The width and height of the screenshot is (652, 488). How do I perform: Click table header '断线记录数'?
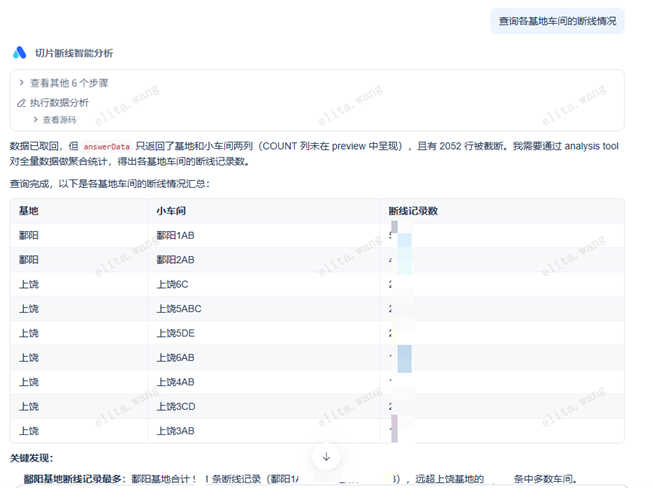[413, 211]
